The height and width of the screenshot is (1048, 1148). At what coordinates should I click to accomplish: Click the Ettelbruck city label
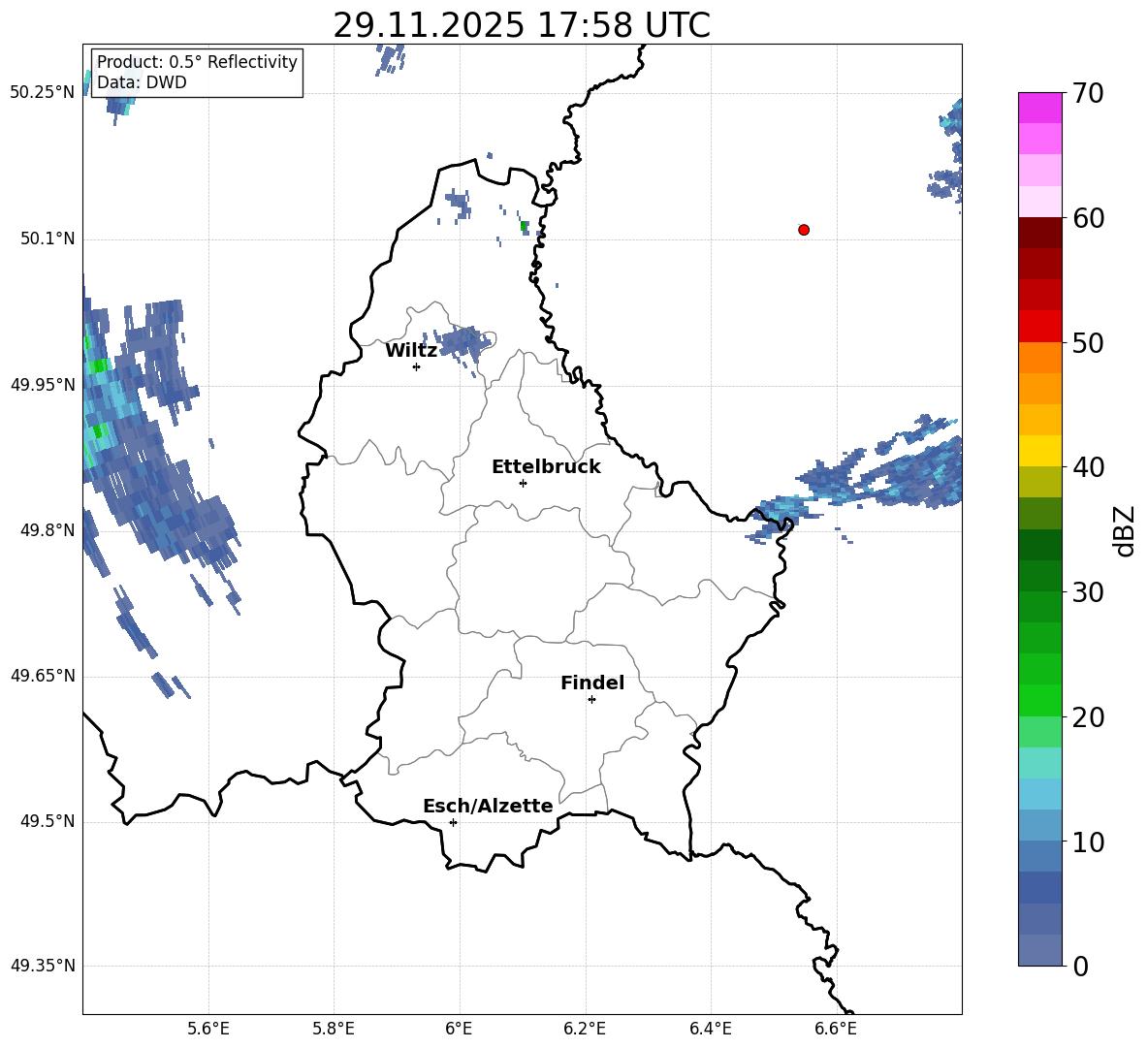(546, 467)
